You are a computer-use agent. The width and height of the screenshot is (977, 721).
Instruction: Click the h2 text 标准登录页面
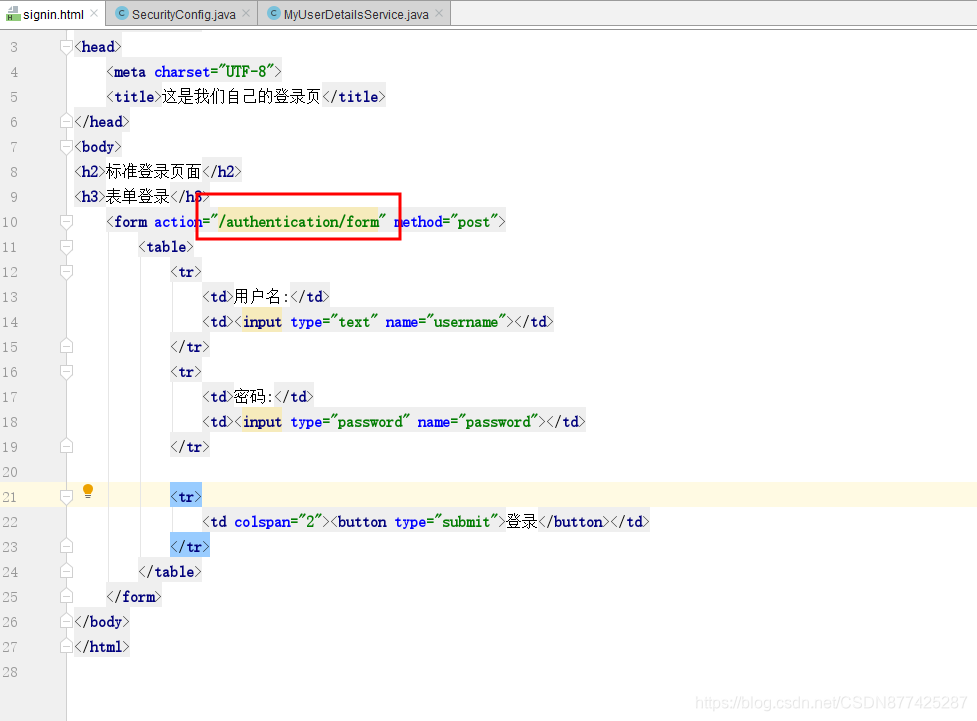154,171
